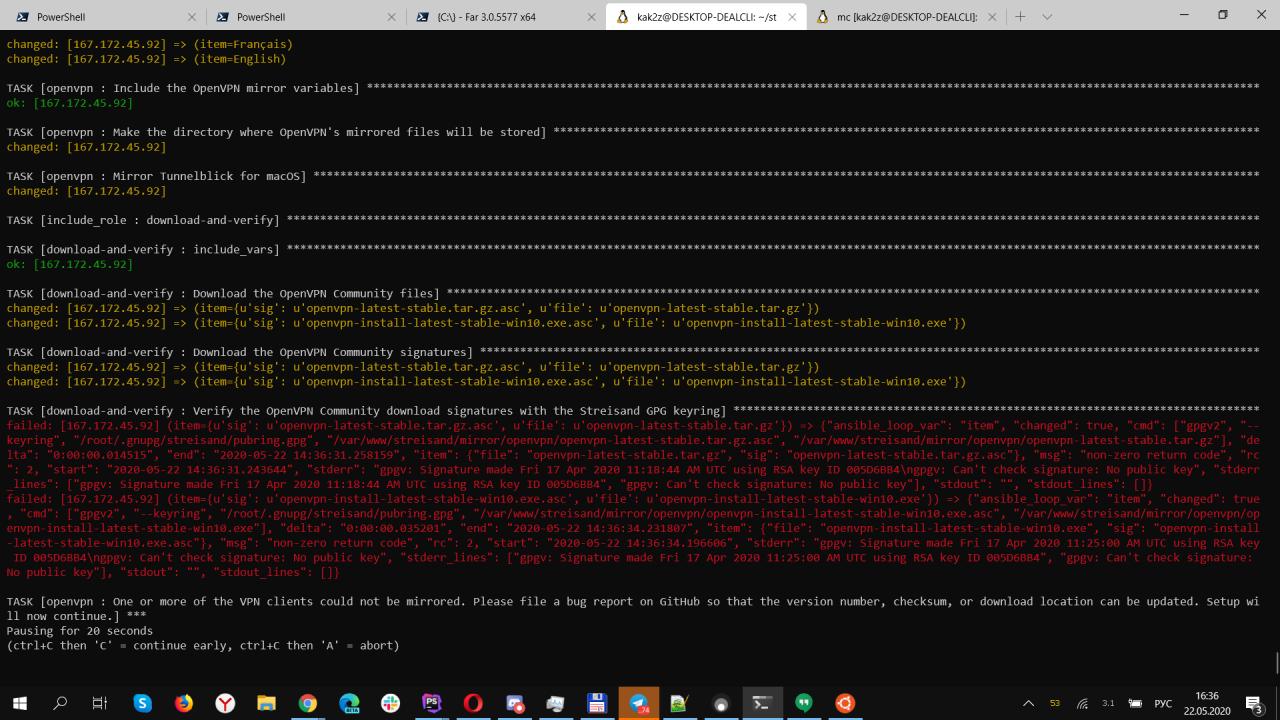Close the second PowerShell tab

[x=392, y=17]
